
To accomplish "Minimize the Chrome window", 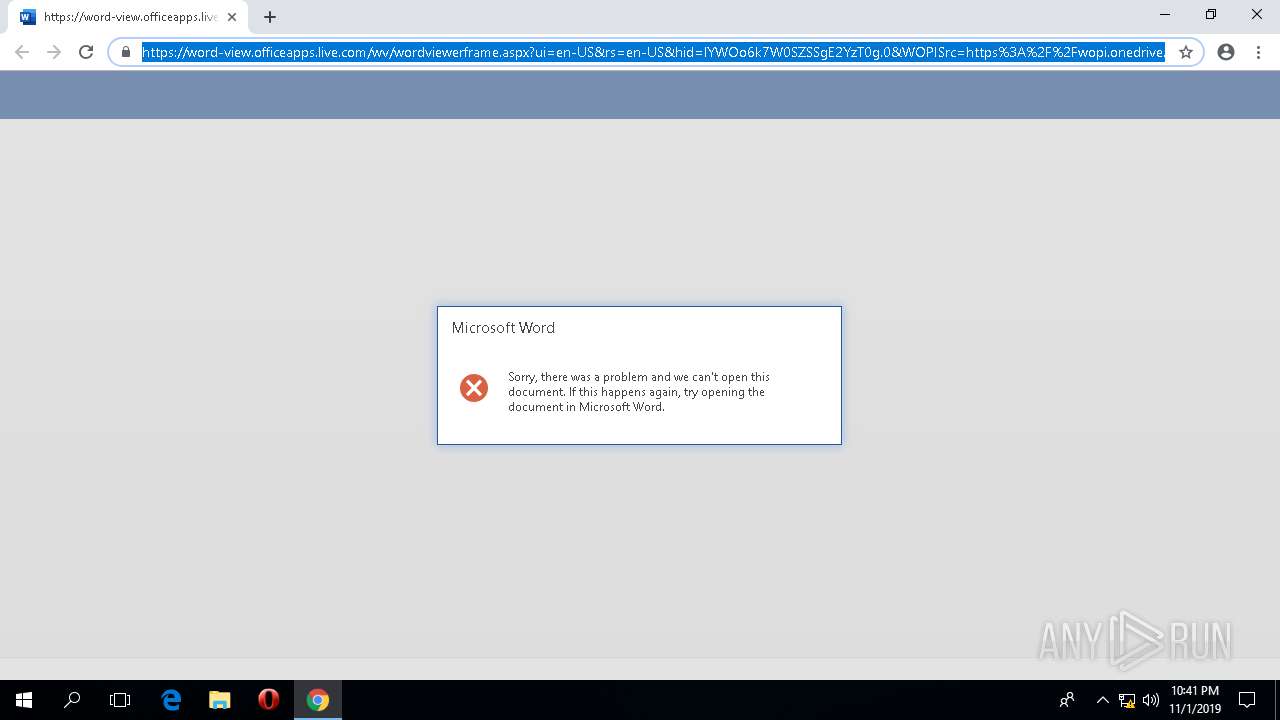I will (1165, 15).
